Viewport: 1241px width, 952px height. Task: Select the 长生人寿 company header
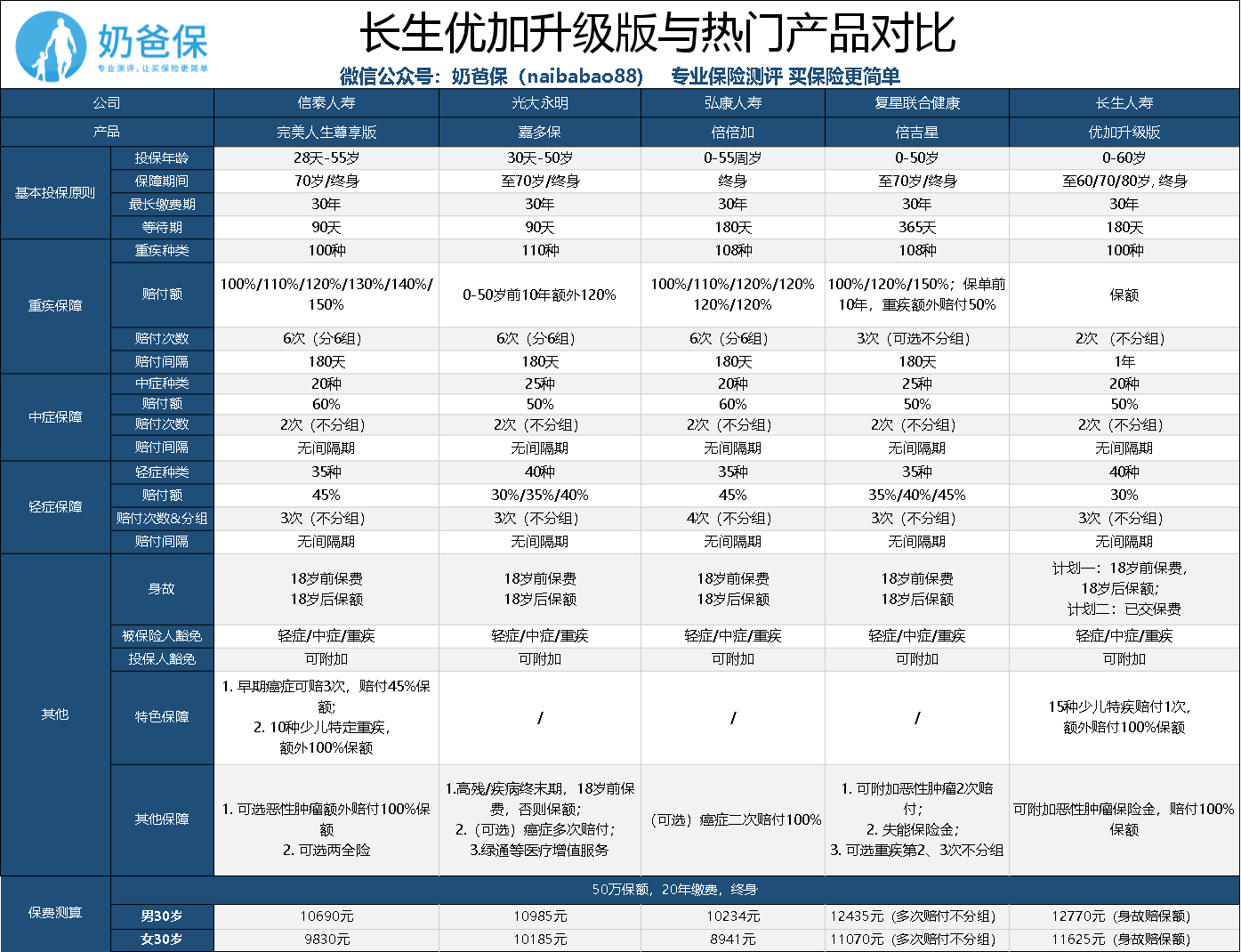pyautogui.click(x=1124, y=103)
